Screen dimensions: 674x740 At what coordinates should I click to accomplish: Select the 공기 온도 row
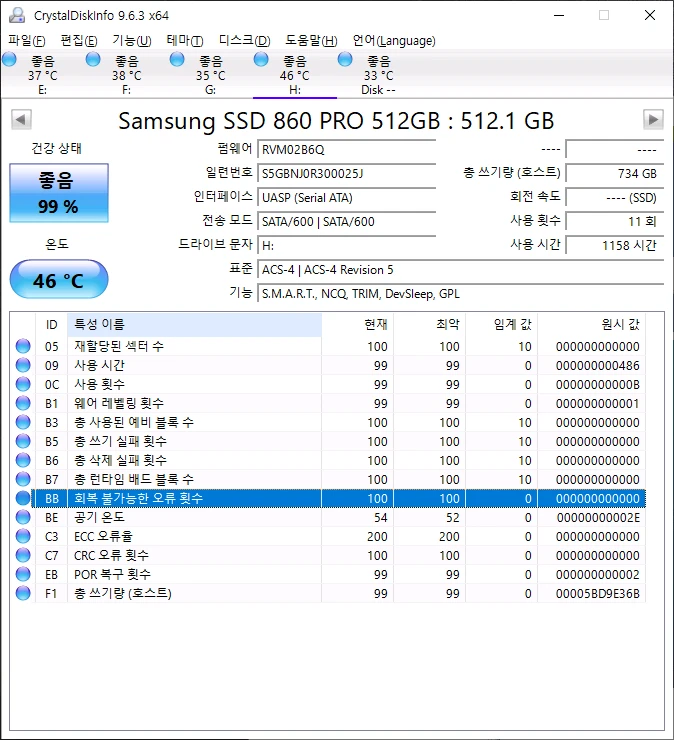point(328,518)
